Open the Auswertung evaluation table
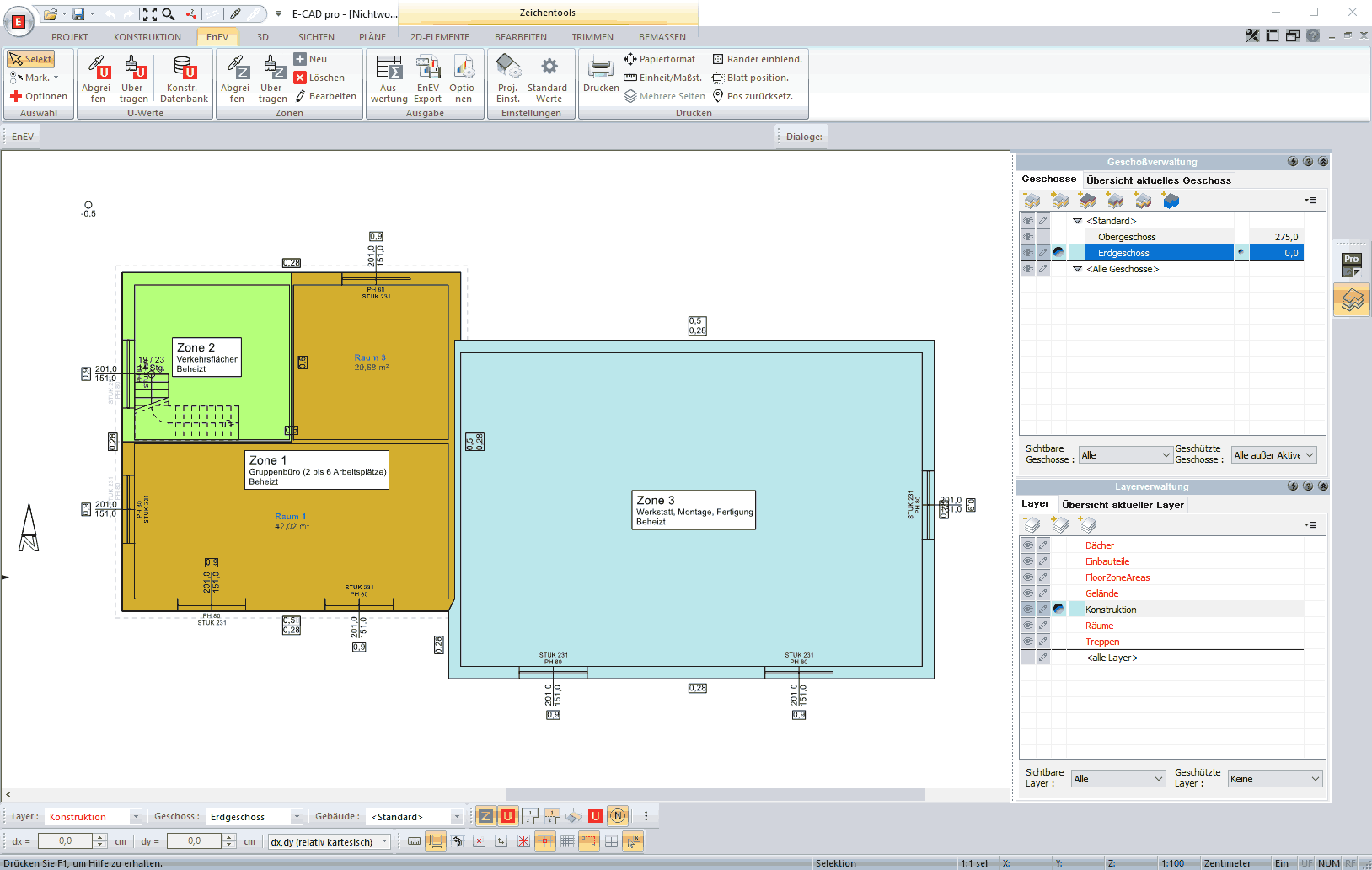Image resolution: width=1372 pixels, height=870 pixels. (389, 78)
